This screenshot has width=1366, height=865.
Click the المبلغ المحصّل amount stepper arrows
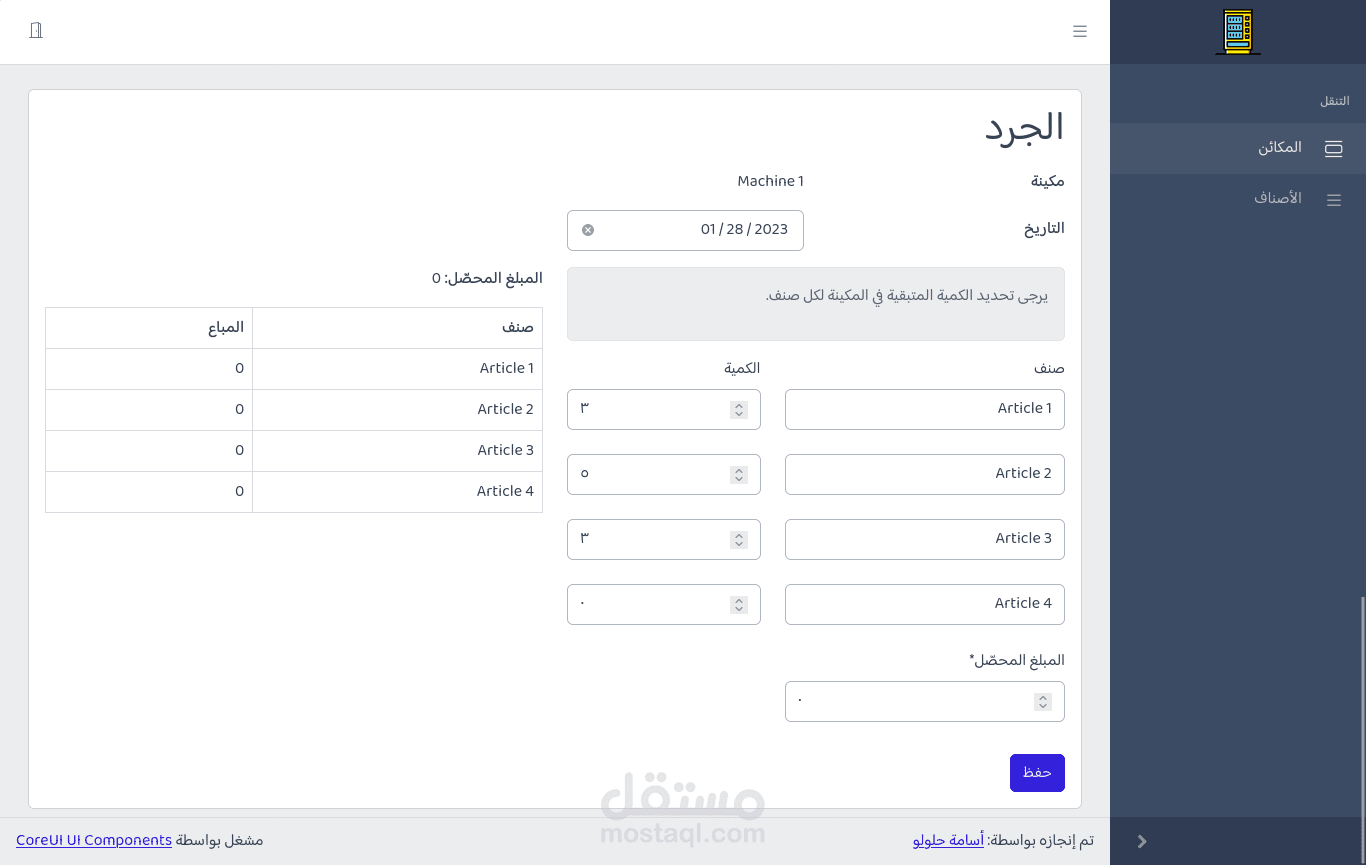(x=1043, y=702)
